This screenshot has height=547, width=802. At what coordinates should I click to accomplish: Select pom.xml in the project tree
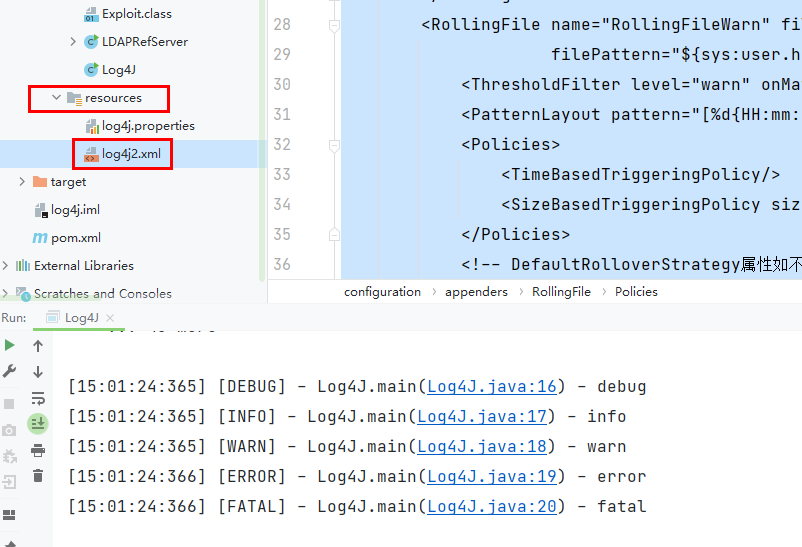[x=75, y=238]
